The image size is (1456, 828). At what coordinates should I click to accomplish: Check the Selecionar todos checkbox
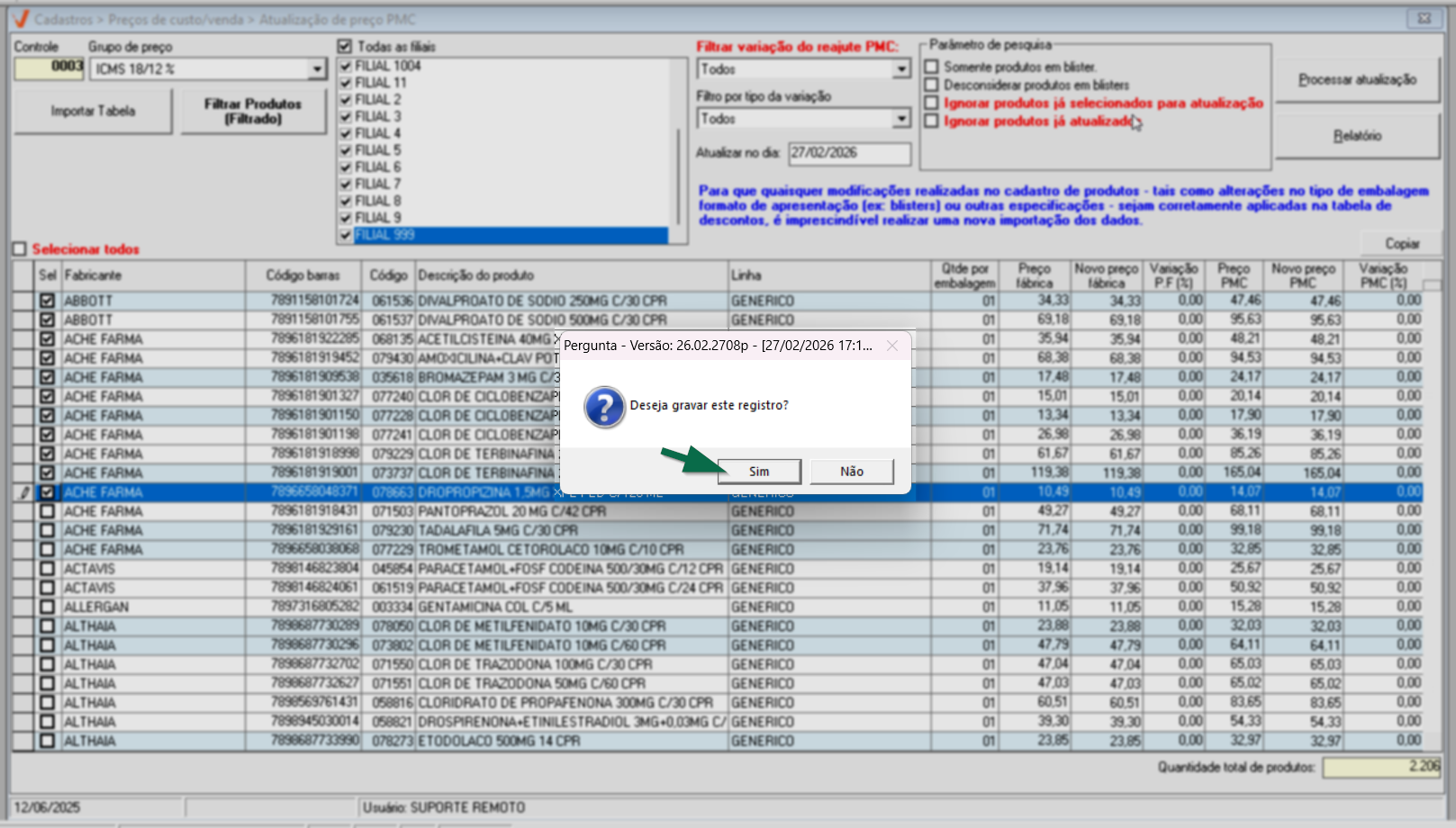(20, 249)
